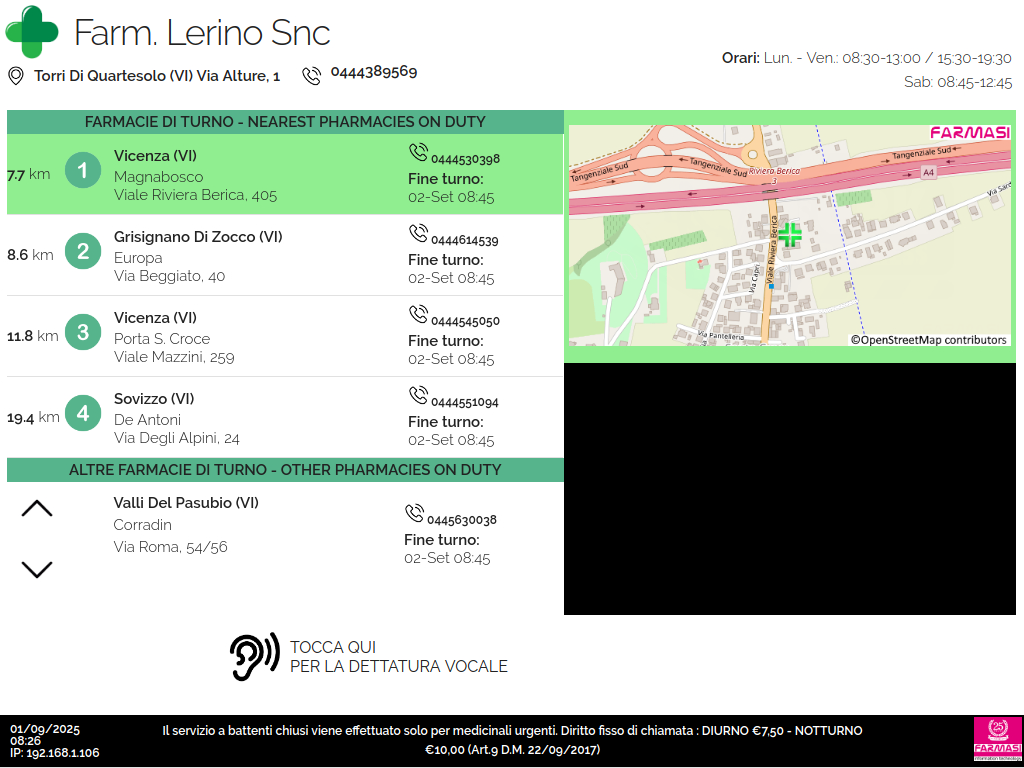The image size is (1024, 768).
Task: Click the phone icon for Magnabosco pharmacy
Action: pos(418,152)
